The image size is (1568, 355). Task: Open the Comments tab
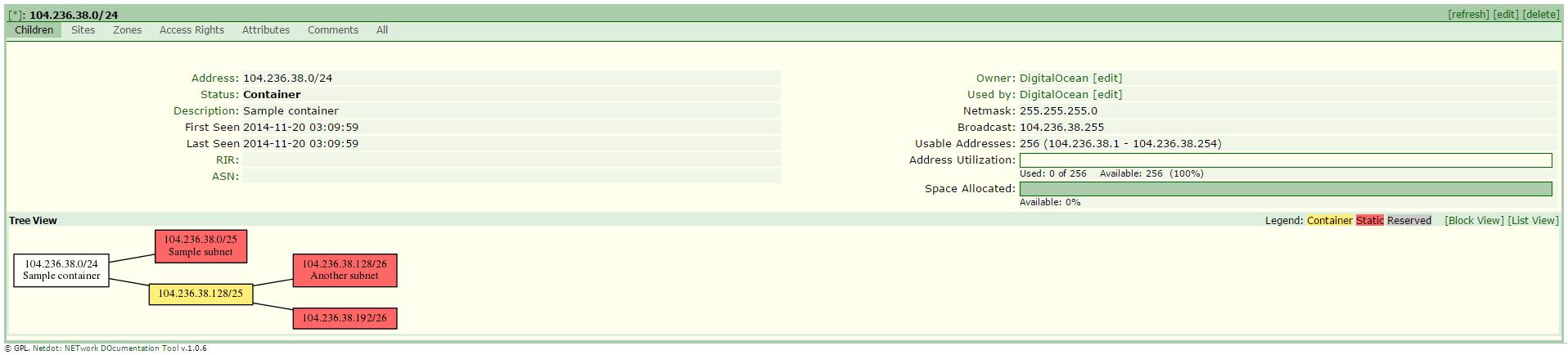pyautogui.click(x=332, y=30)
